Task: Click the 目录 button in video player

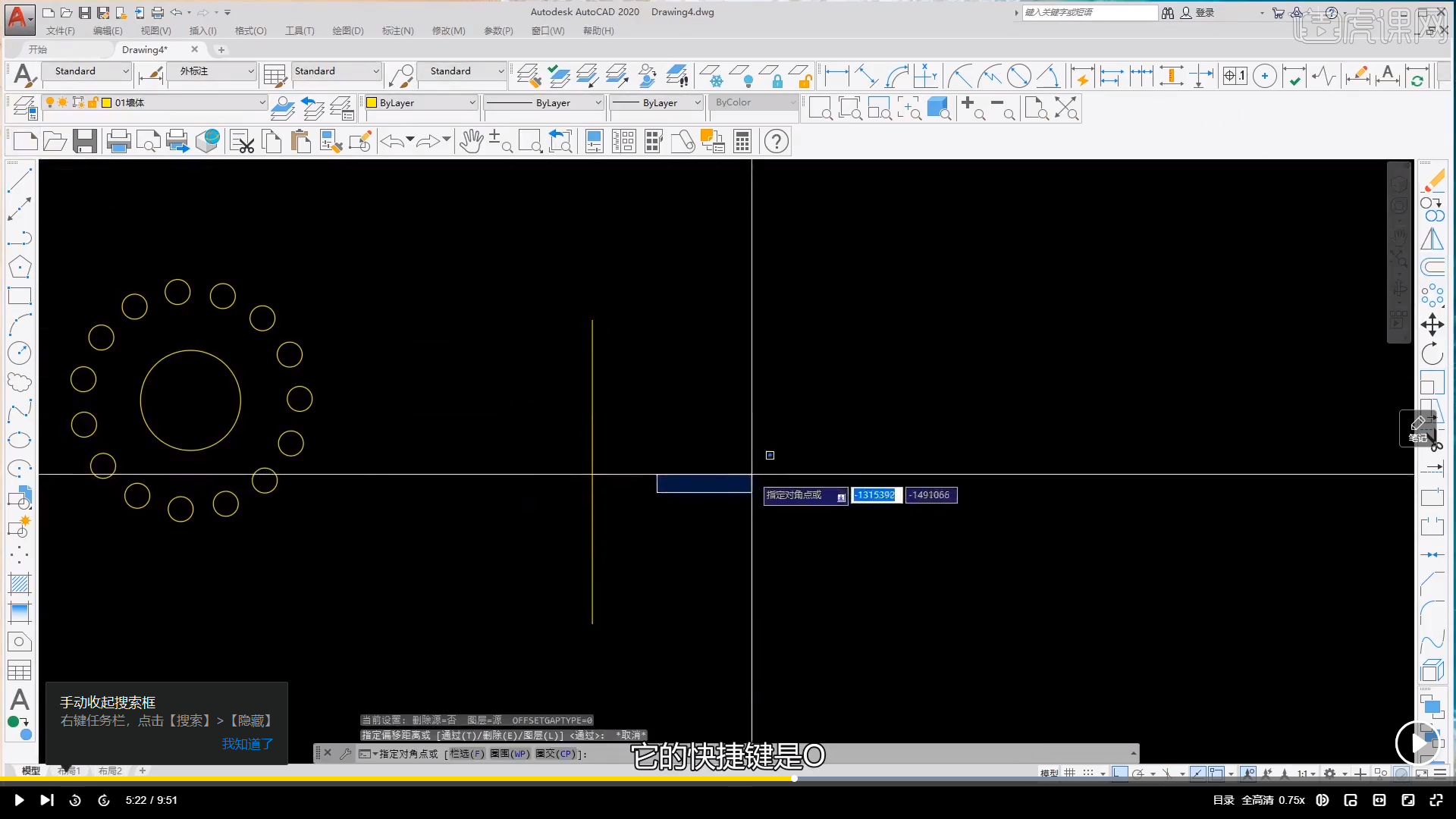Action: click(x=1223, y=800)
